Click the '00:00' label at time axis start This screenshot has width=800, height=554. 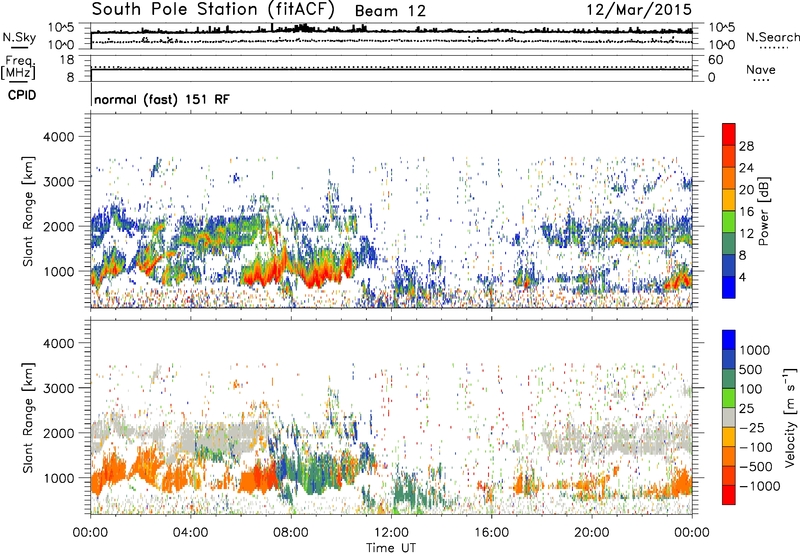(90, 533)
